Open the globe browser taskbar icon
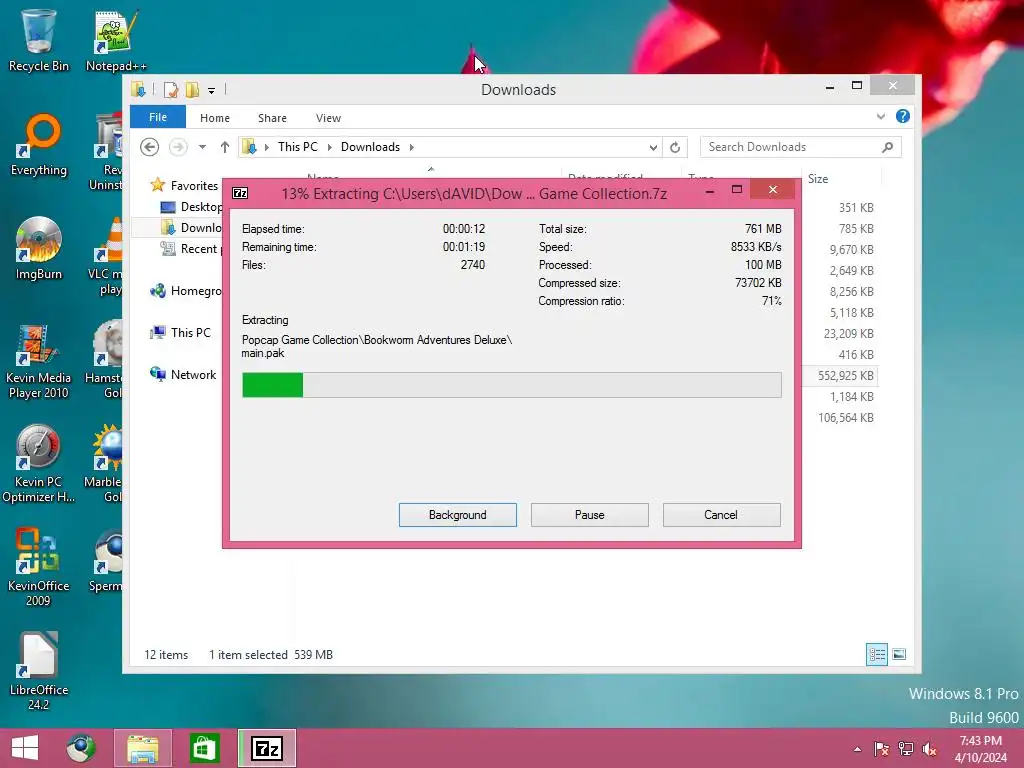The image size is (1024, 768). point(81,748)
